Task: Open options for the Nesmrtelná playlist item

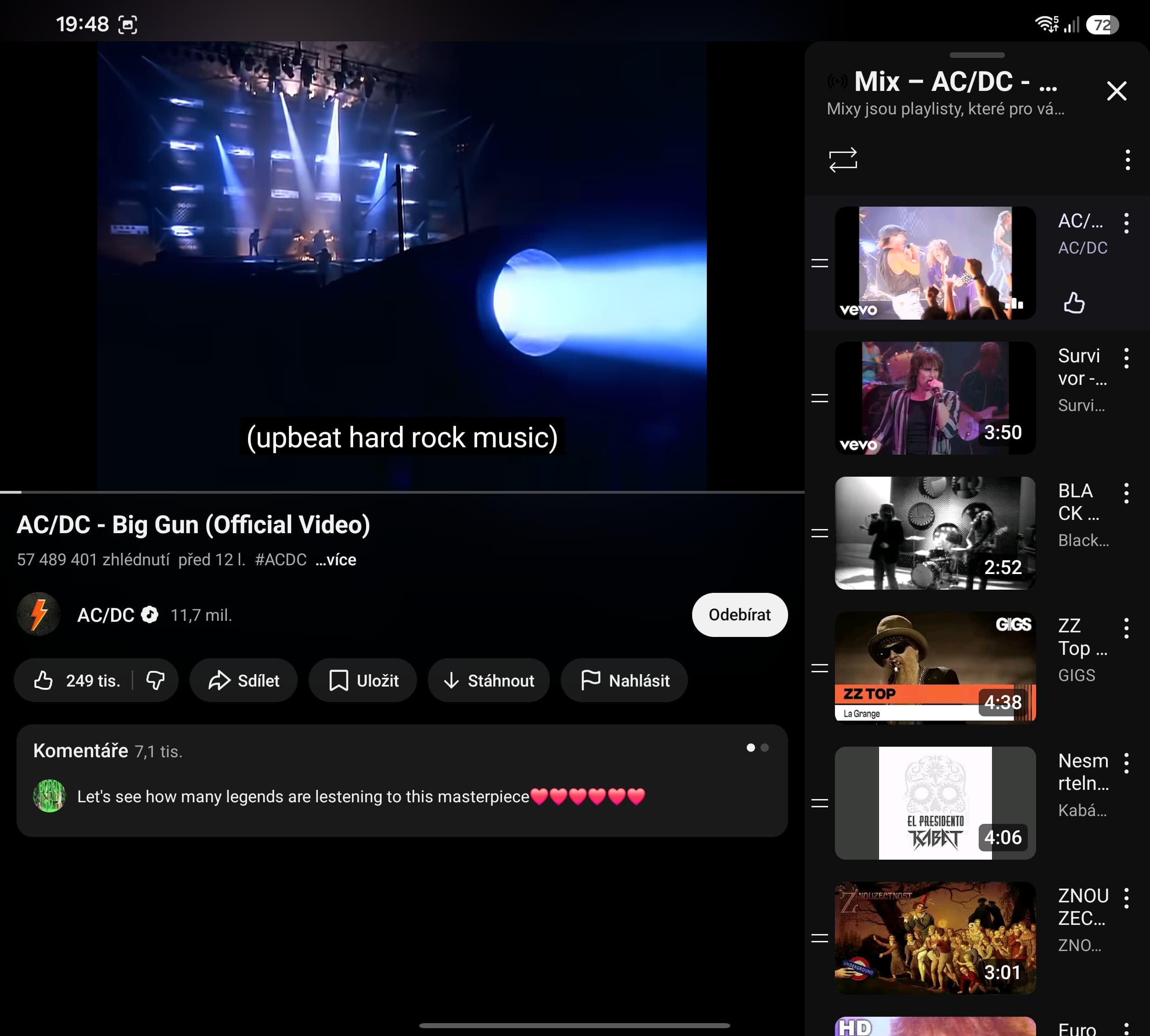Action: tap(1126, 763)
